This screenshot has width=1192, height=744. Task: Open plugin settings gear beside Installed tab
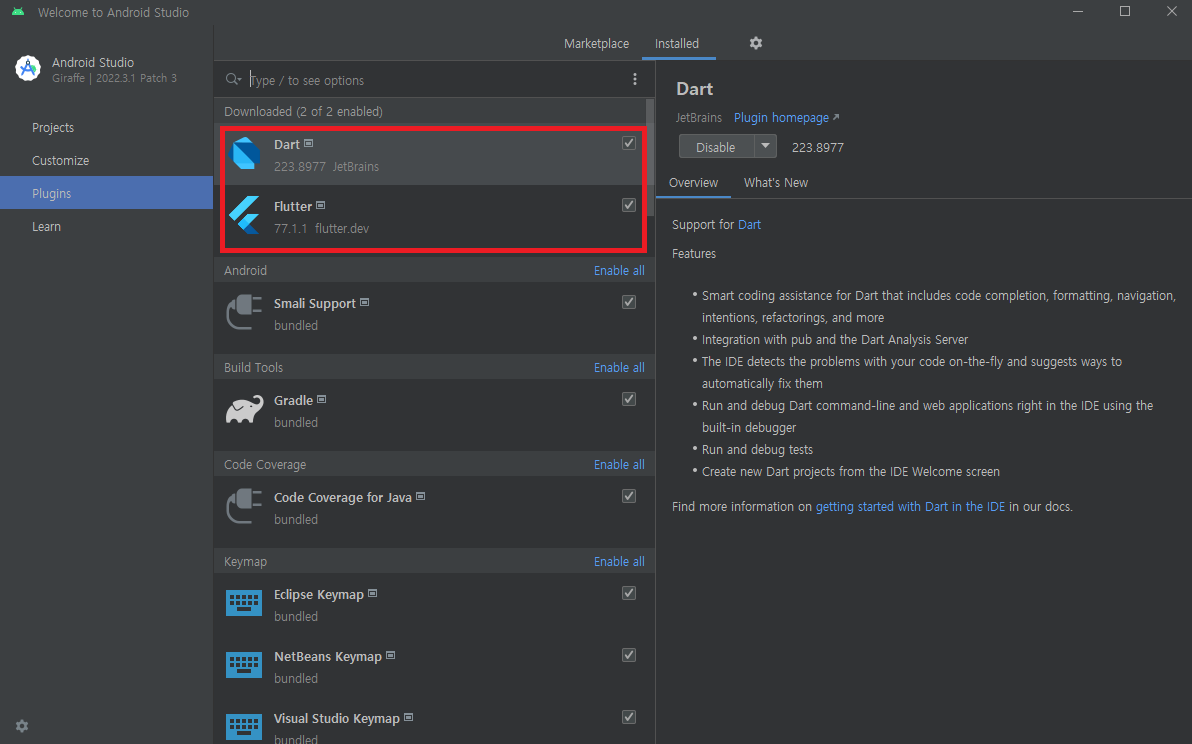(x=756, y=43)
